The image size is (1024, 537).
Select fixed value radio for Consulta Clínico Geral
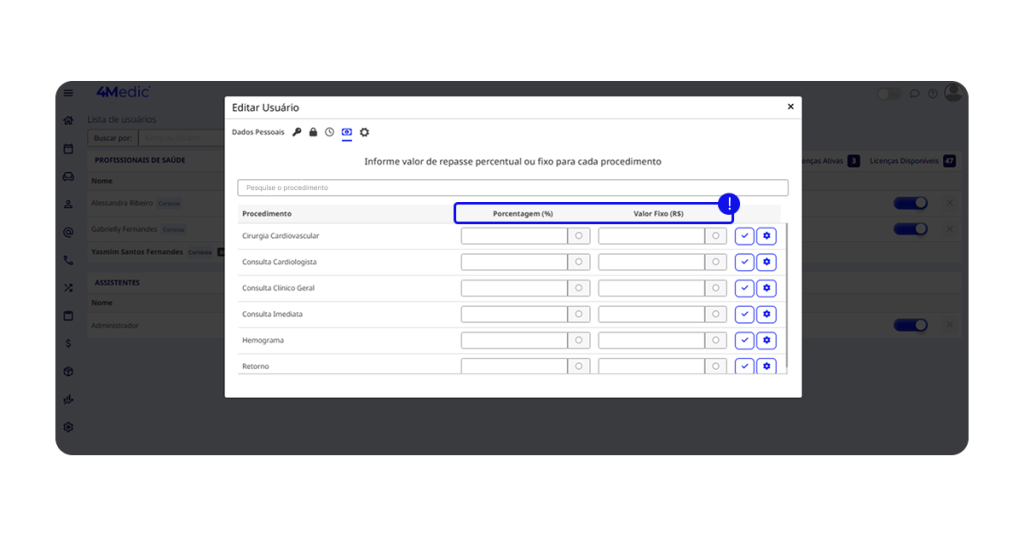[716, 288]
